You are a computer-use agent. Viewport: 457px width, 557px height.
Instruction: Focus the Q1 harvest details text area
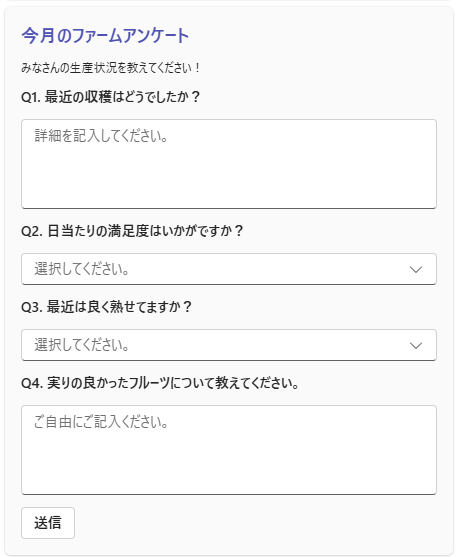click(229, 164)
